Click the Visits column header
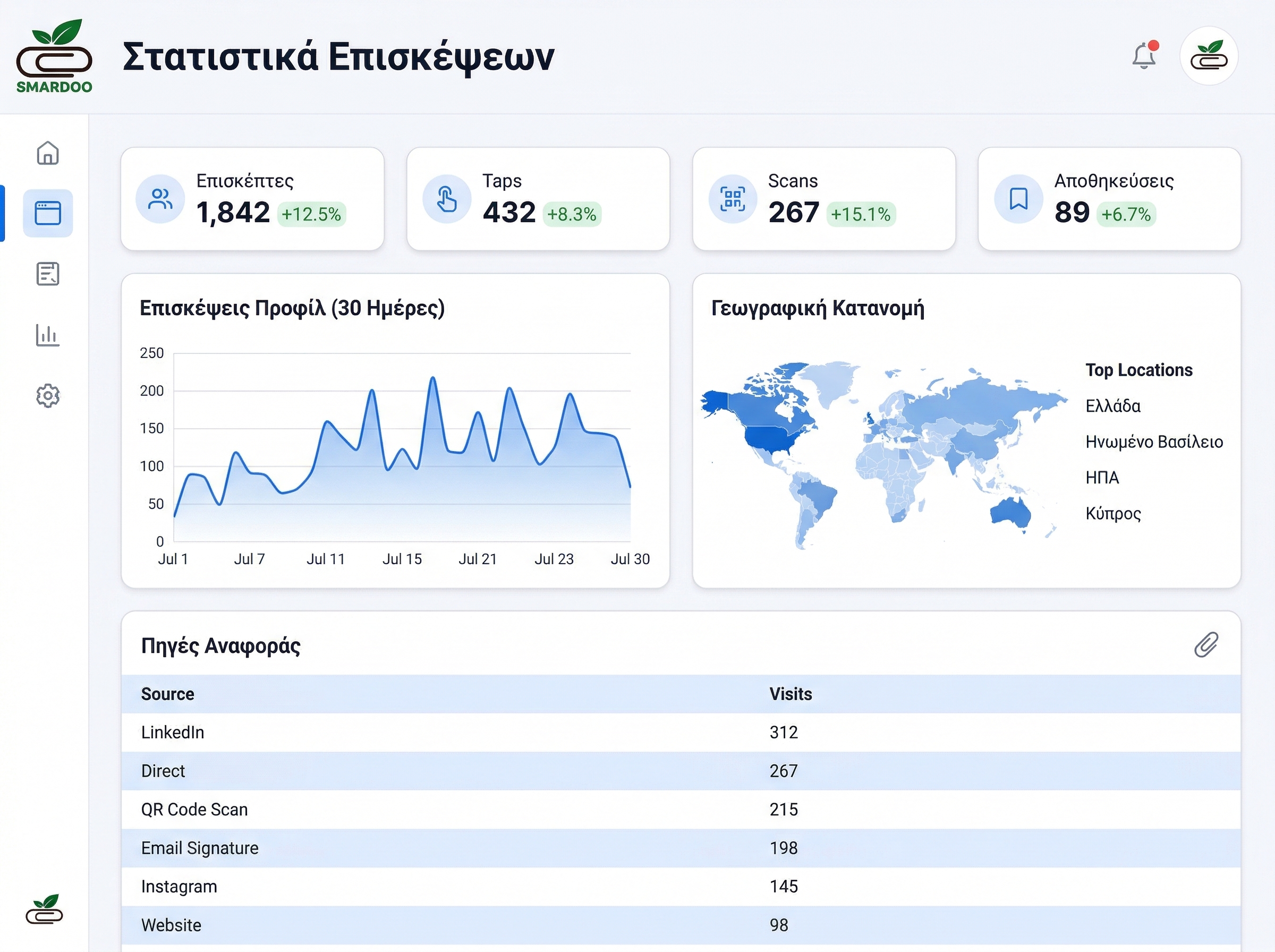Image resolution: width=1275 pixels, height=952 pixels. tap(790, 694)
